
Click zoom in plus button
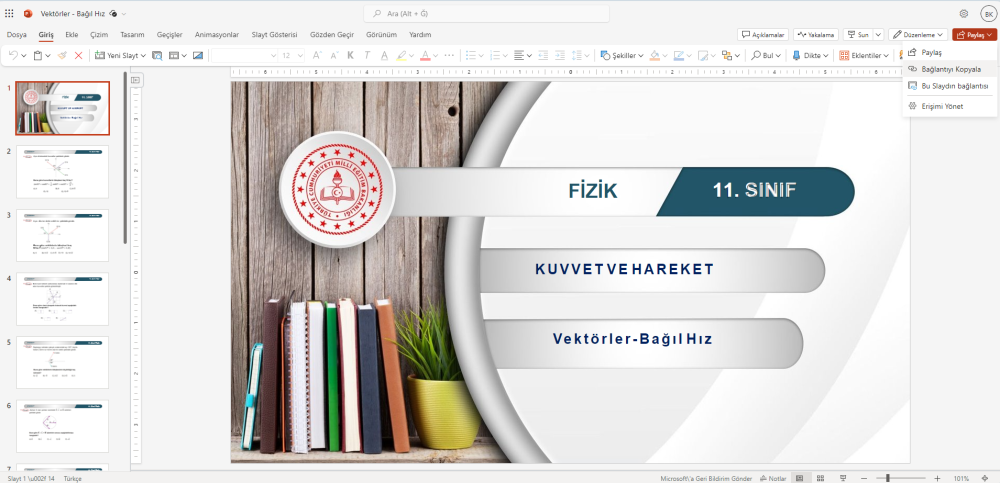pyautogui.click(x=937, y=478)
